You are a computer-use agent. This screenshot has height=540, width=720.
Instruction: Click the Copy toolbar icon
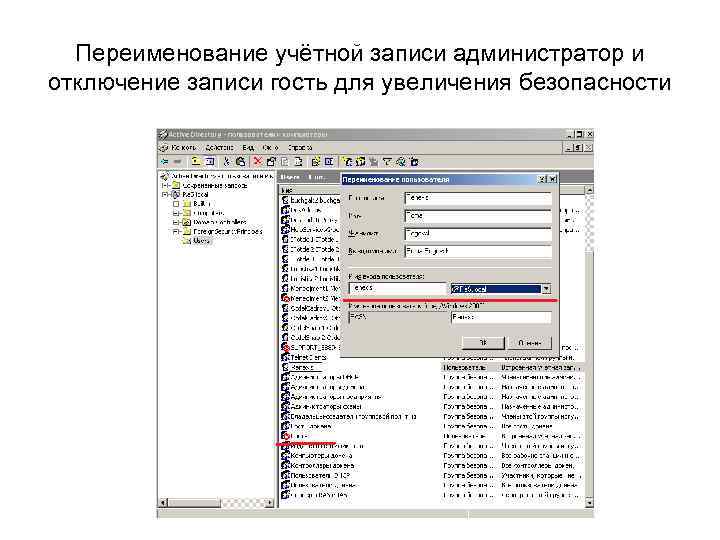240,162
